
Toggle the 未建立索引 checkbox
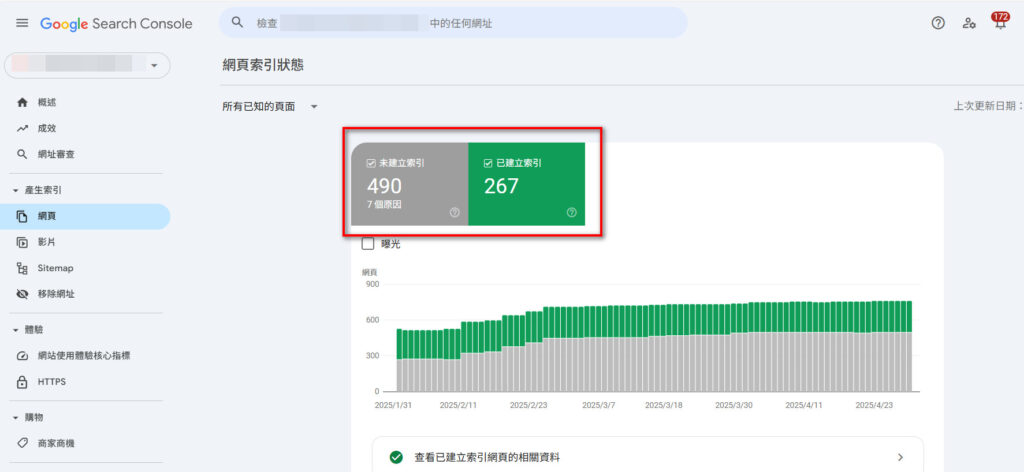point(371,164)
